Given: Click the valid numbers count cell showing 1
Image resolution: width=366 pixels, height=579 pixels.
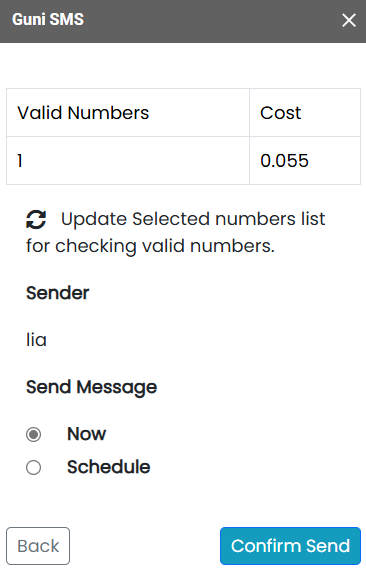Looking at the screenshot, I should (128, 161).
